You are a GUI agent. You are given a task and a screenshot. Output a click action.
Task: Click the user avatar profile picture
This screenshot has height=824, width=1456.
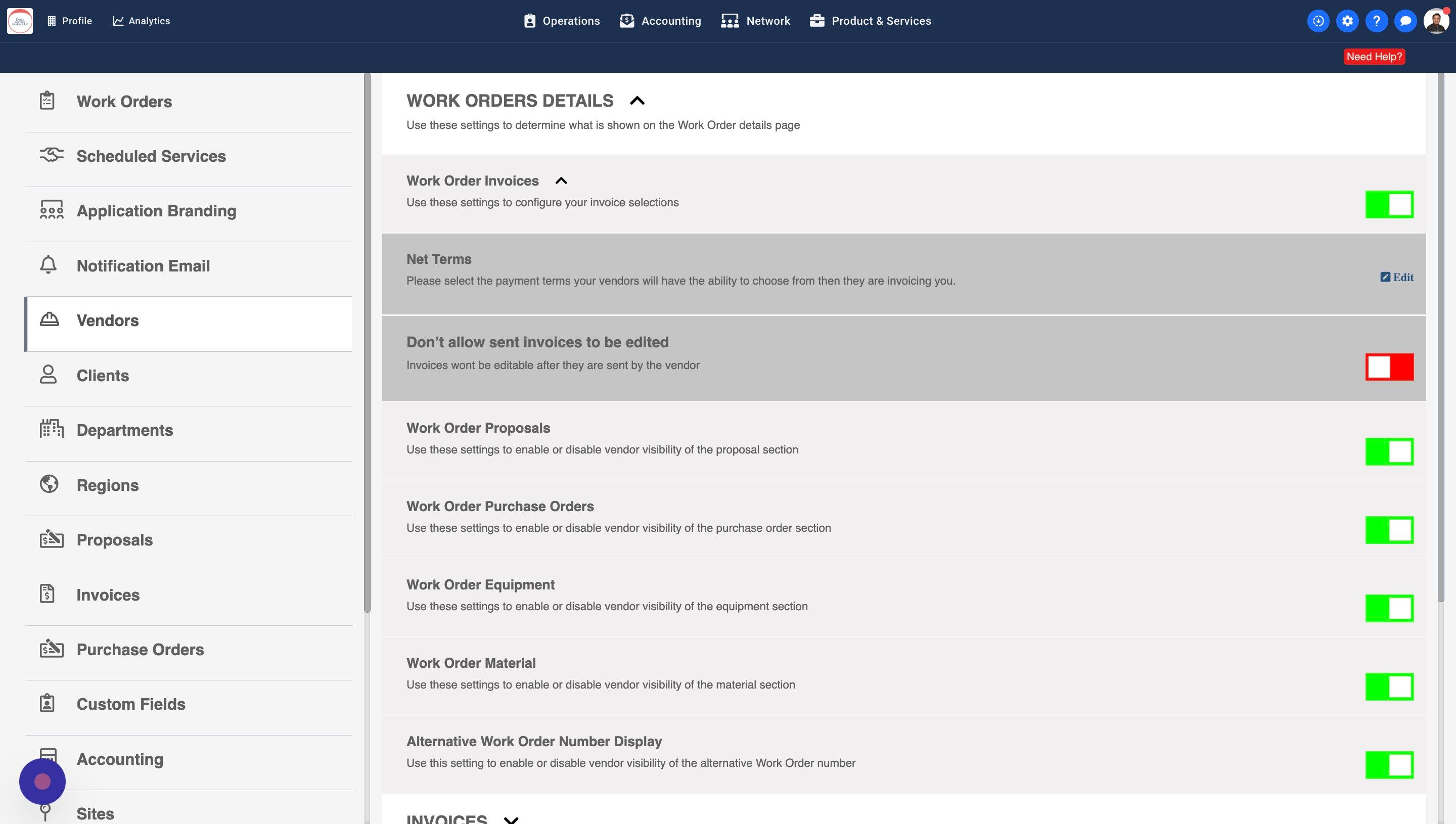coord(1436,21)
